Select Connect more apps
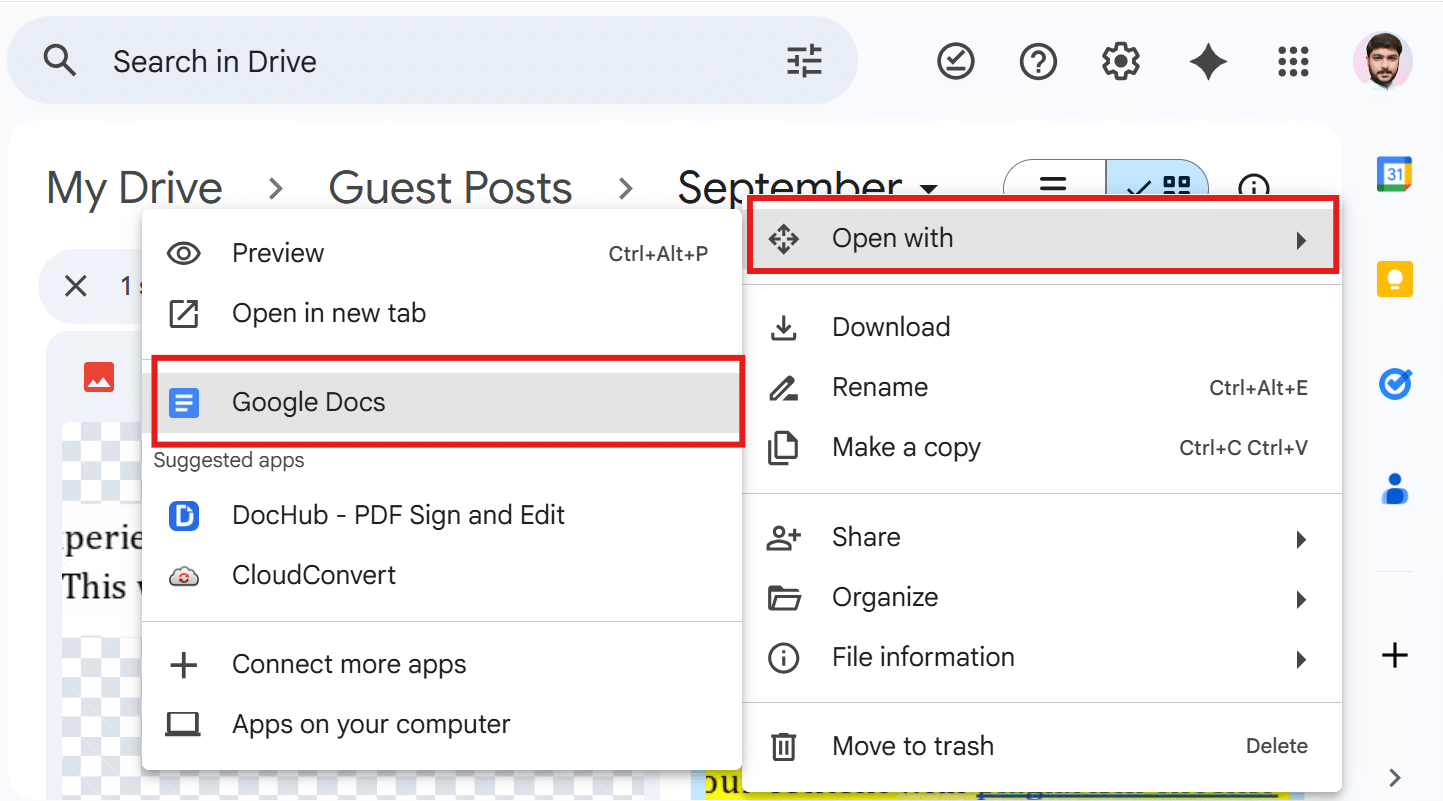 (x=442, y=664)
